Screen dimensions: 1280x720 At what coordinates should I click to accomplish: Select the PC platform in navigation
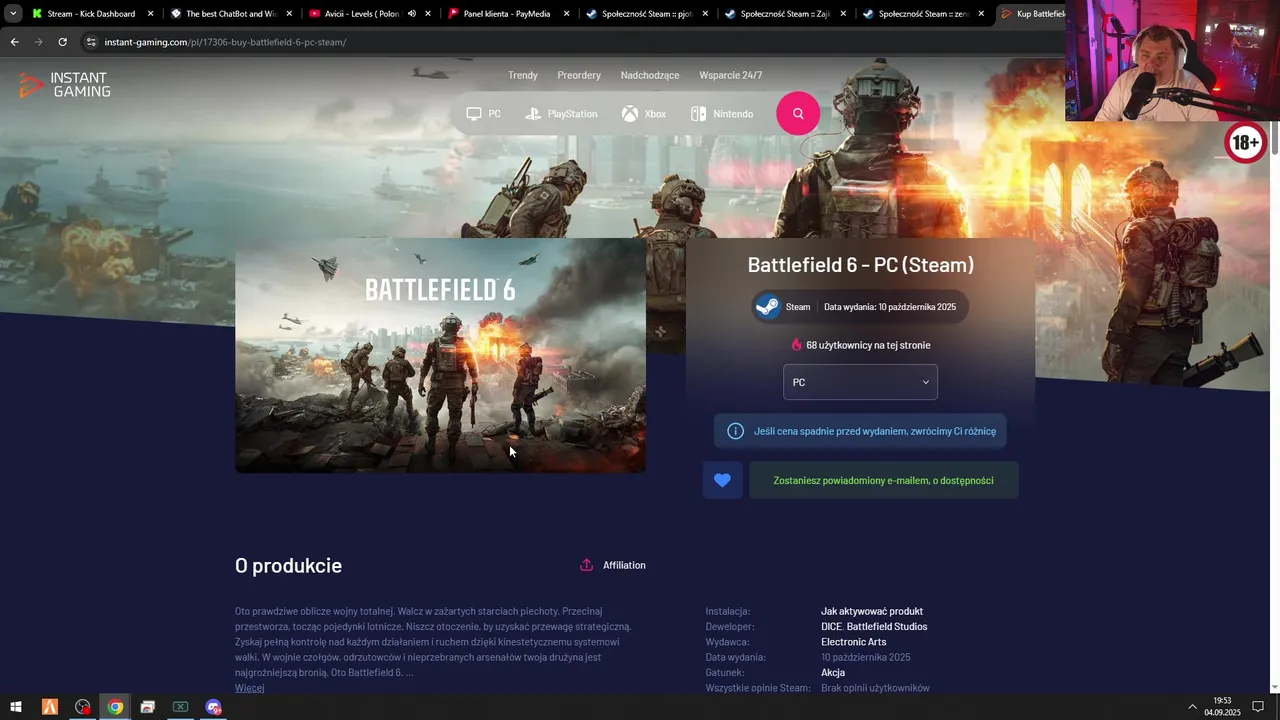click(483, 114)
